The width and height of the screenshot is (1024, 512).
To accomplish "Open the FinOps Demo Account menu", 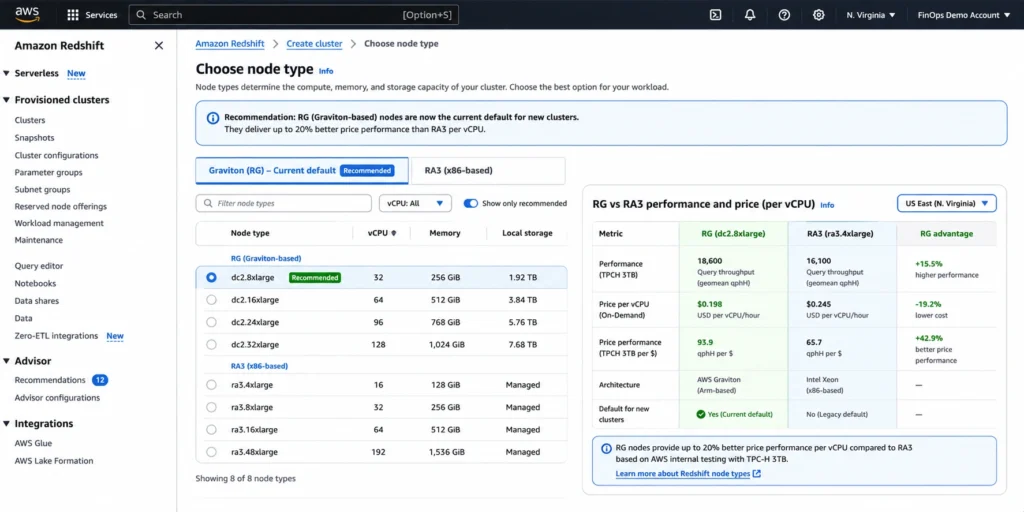I will [x=963, y=15].
